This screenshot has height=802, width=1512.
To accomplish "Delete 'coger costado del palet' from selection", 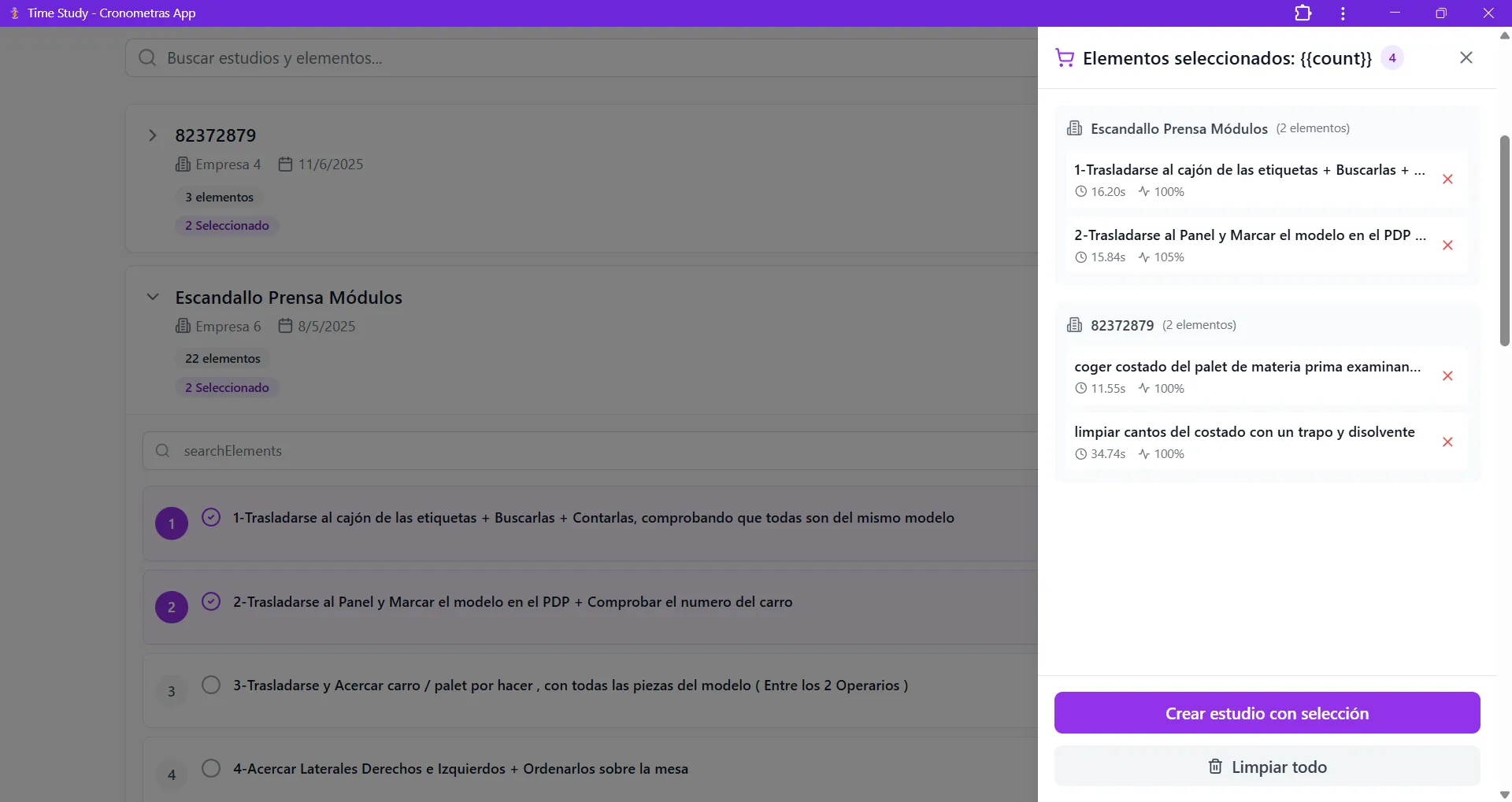I will tap(1447, 376).
